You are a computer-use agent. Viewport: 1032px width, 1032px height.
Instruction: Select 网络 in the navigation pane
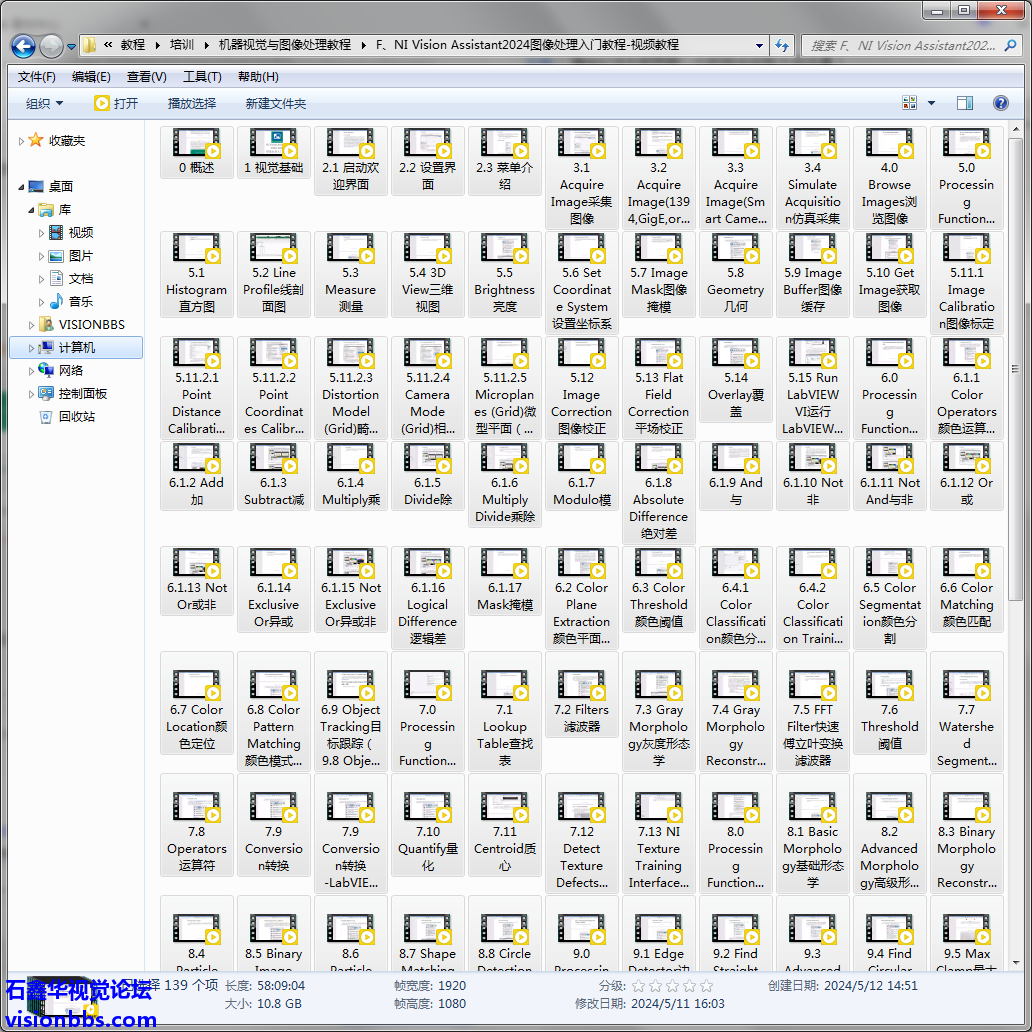pos(70,371)
